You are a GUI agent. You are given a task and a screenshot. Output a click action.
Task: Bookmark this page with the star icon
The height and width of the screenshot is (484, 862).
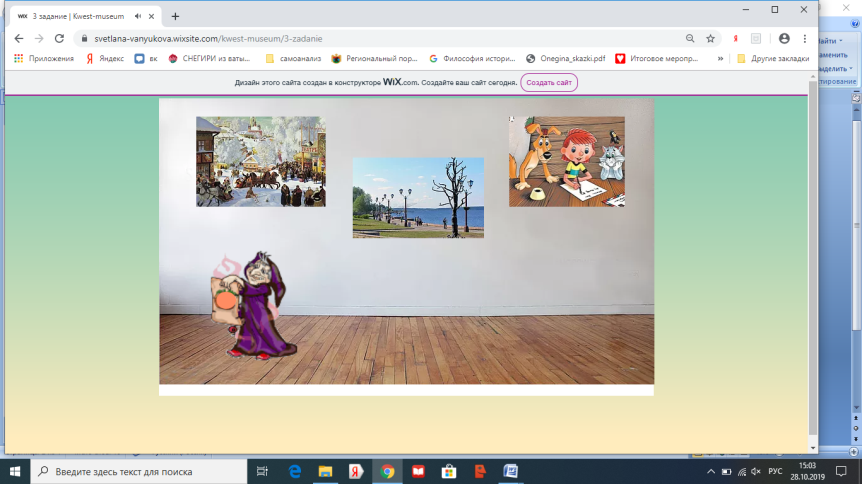(710, 38)
